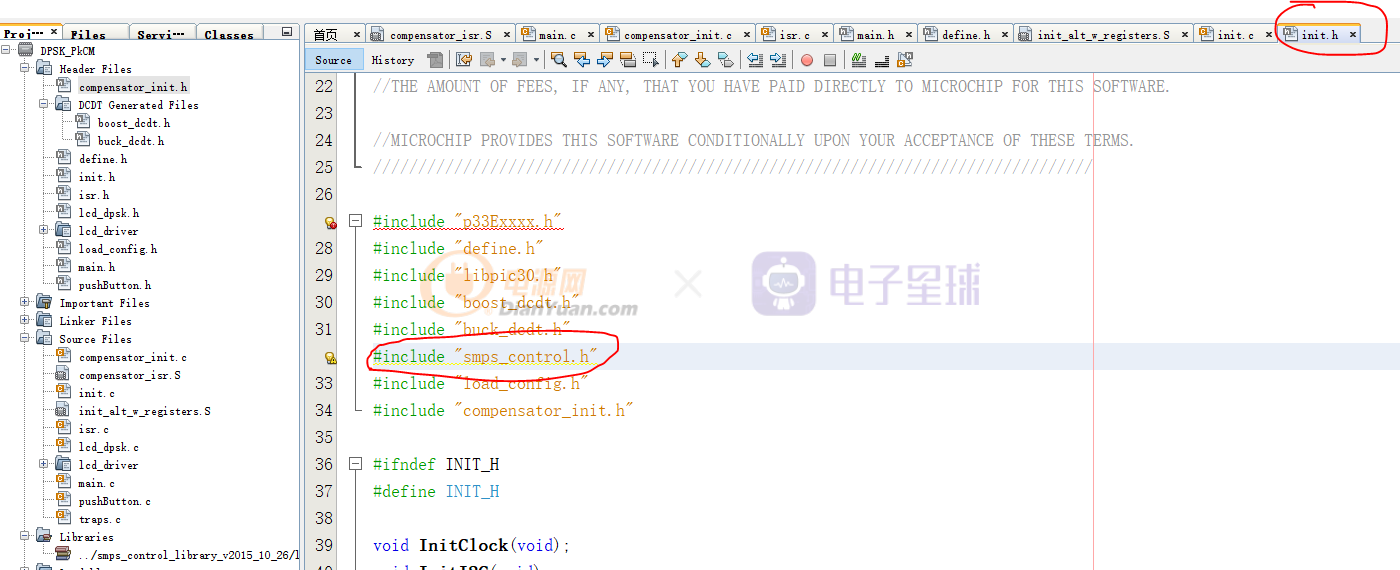Collapse the #ifndef INIT_H fold at line 36
Image resolution: width=1400 pixels, height=570 pixels.
[x=355, y=464]
